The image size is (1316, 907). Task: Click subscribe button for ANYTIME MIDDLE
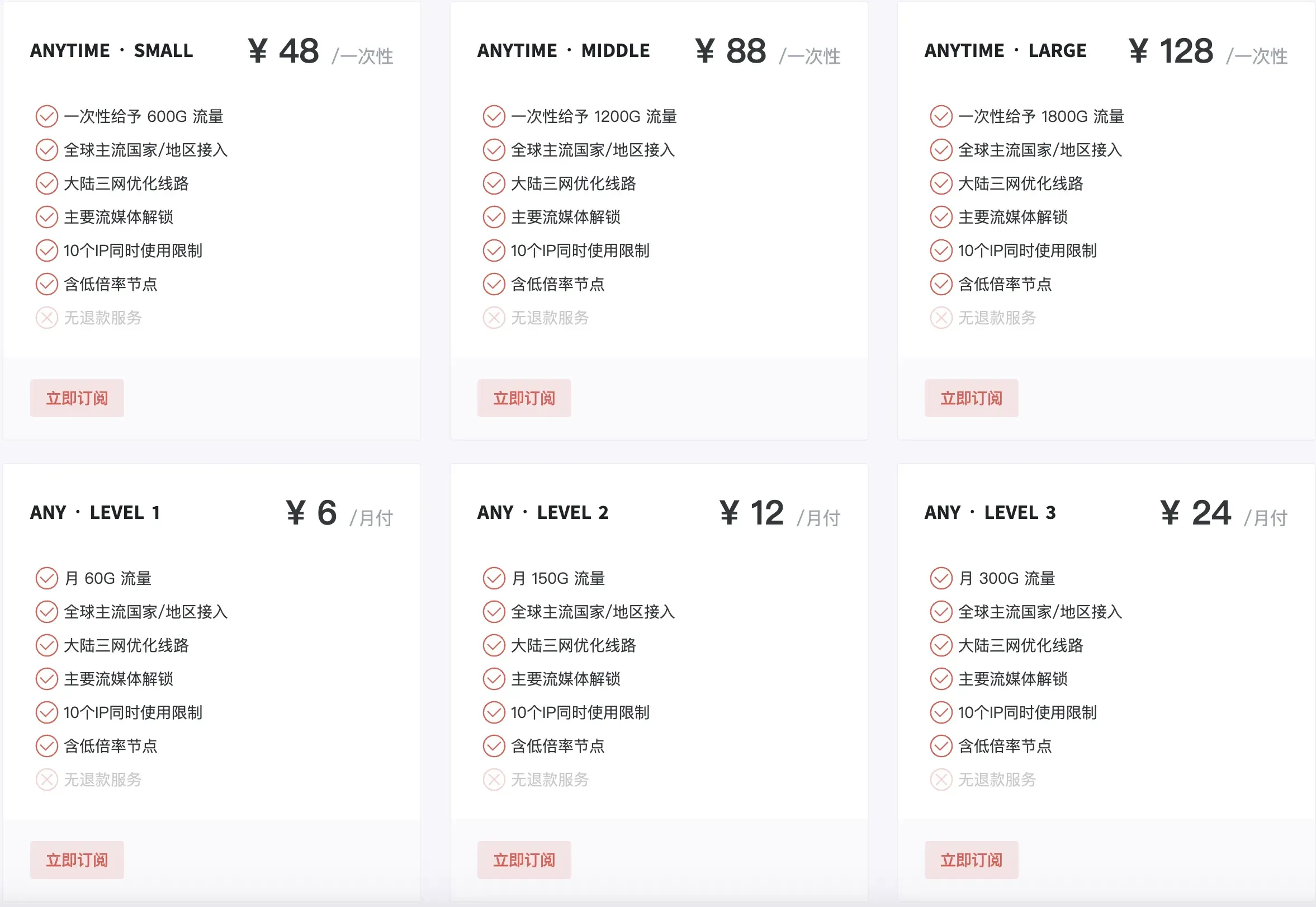tap(524, 398)
